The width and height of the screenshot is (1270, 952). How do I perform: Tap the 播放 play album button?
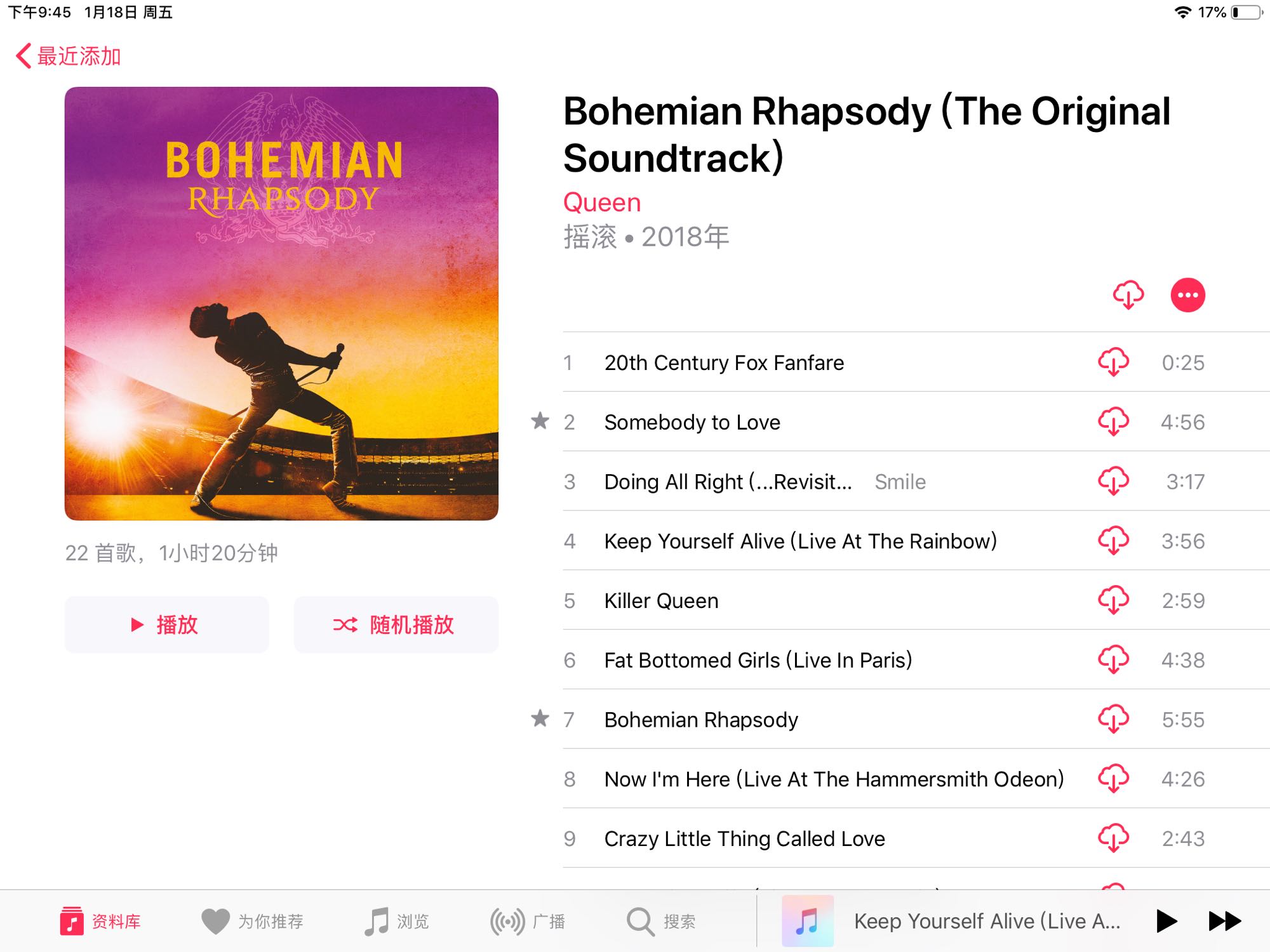tap(166, 625)
